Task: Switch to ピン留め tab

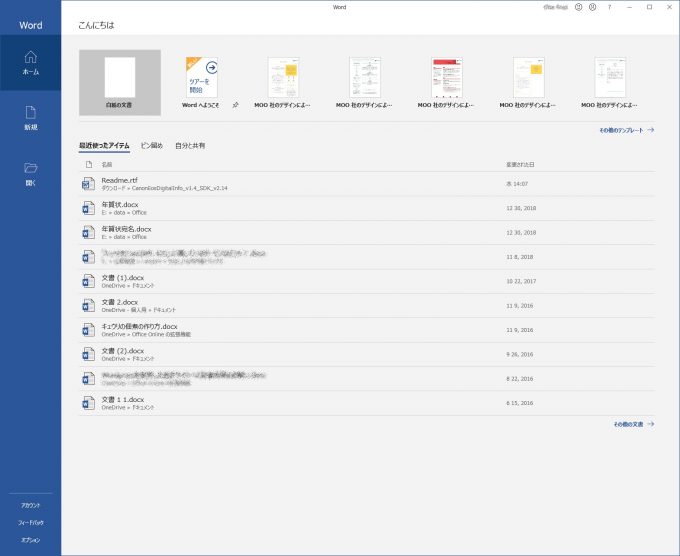Action: [152, 146]
